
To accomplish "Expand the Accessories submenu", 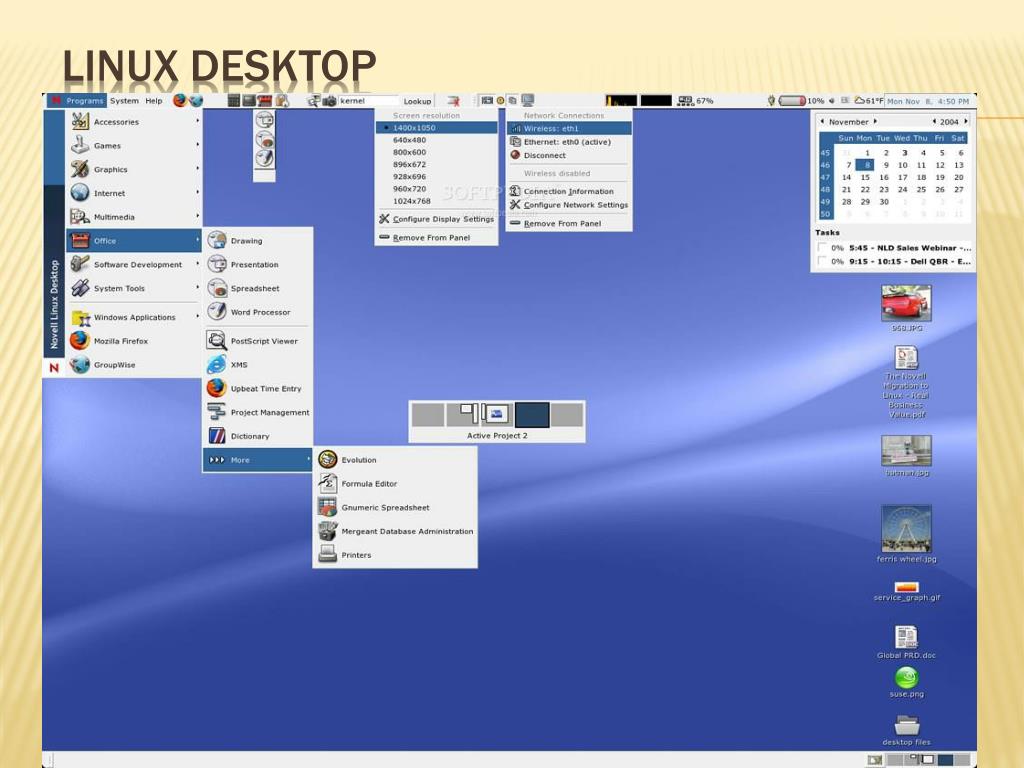I will [135, 121].
